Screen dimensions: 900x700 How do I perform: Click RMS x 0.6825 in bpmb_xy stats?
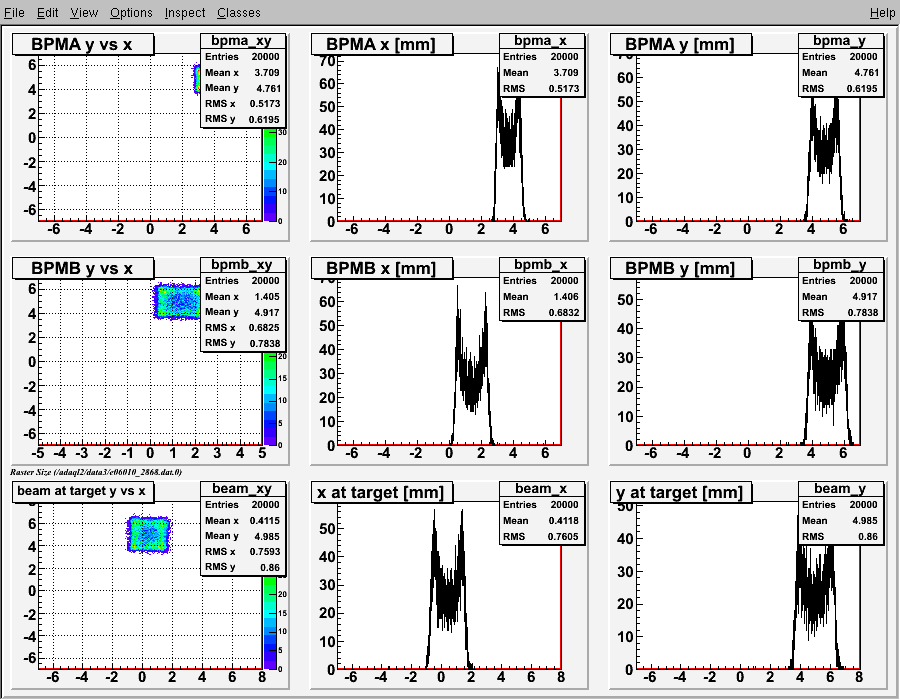point(242,328)
